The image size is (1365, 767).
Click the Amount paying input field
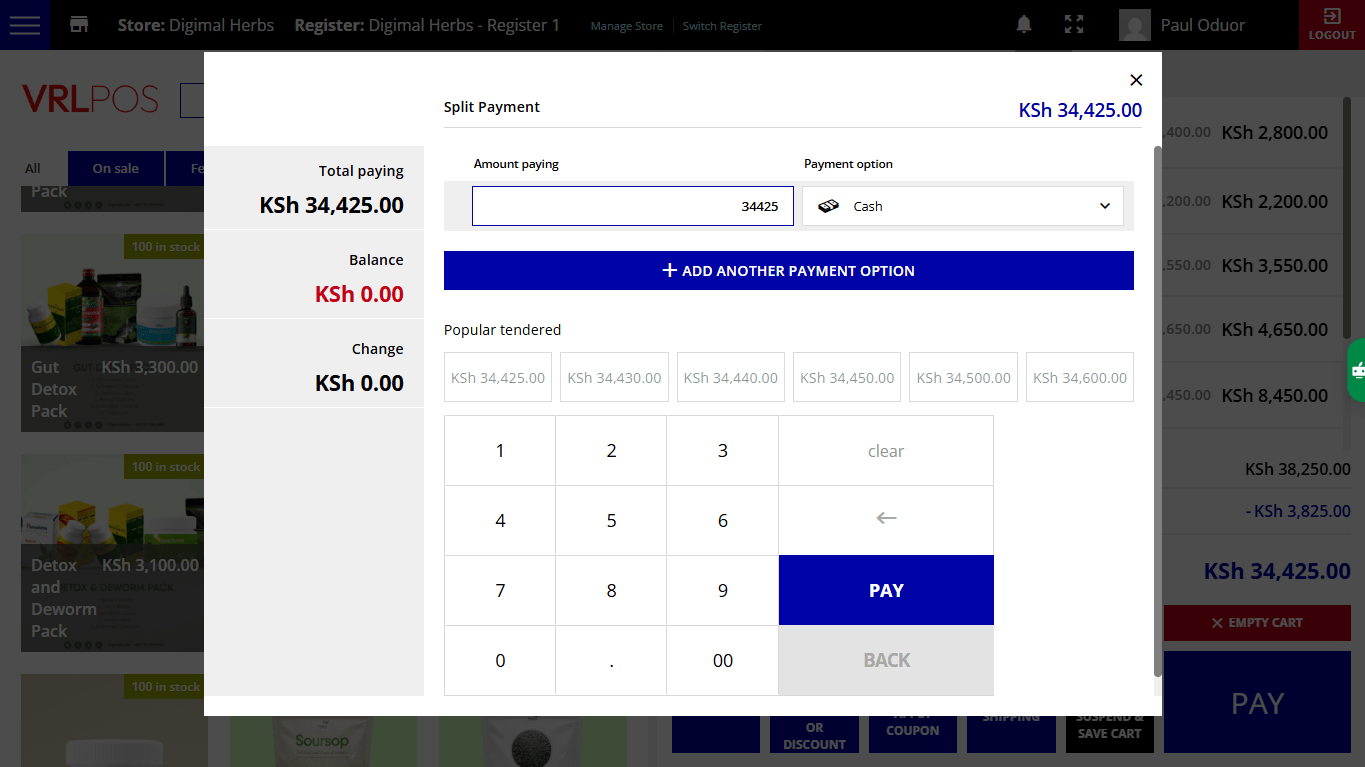[x=633, y=206]
